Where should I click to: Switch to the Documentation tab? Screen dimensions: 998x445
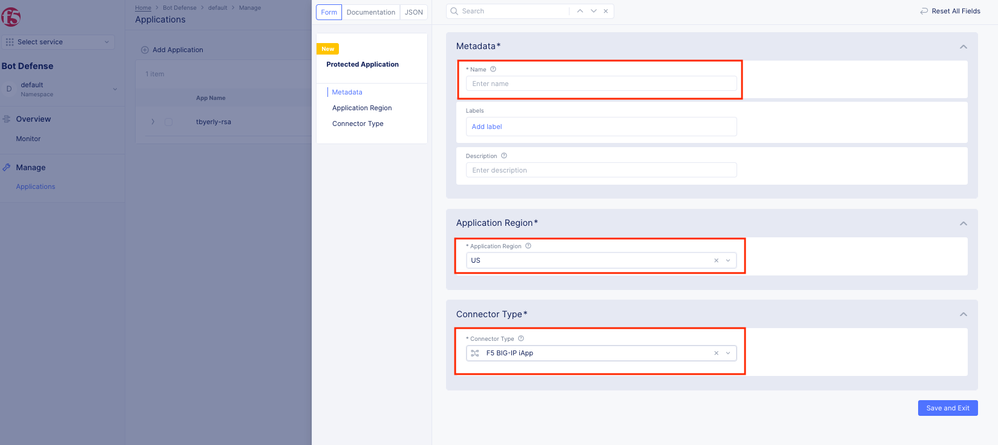coord(370,12)
